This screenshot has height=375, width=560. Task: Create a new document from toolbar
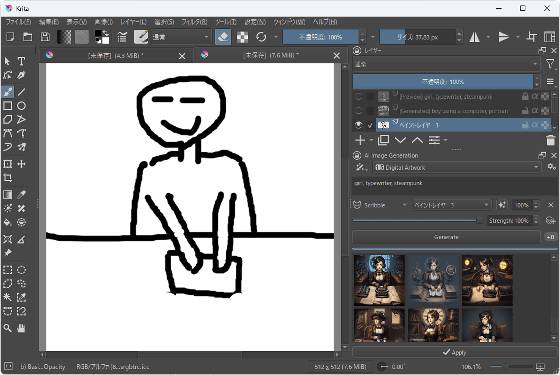(x=10, y=37)
